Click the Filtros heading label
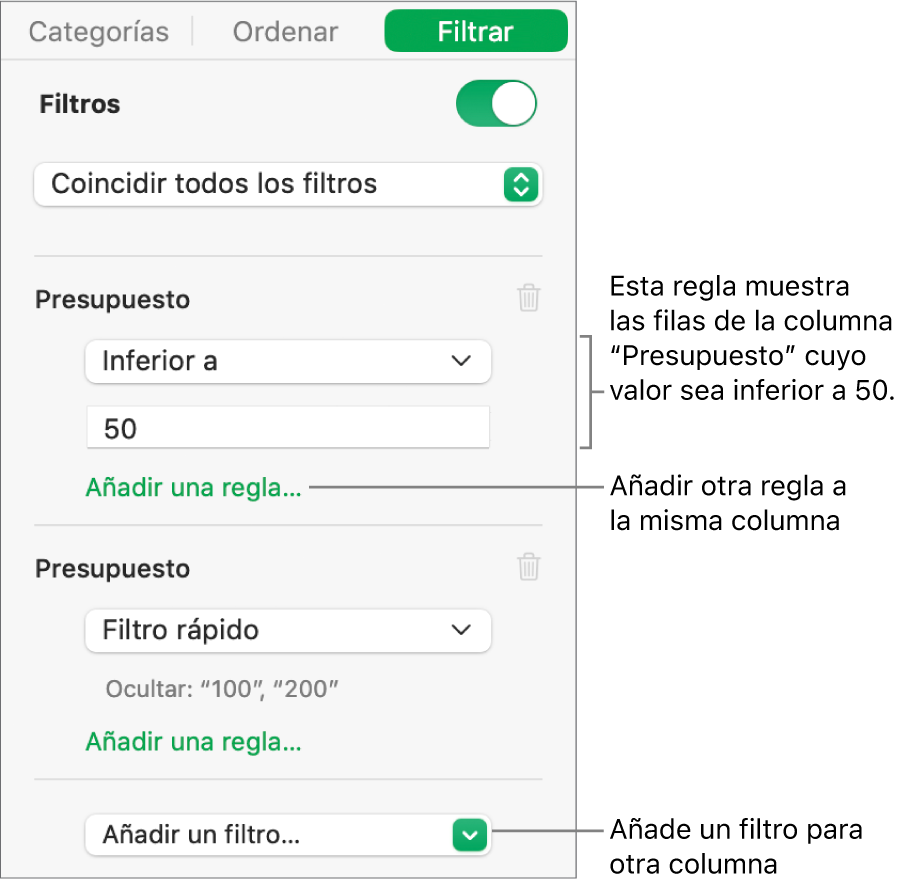 (80, 104)
